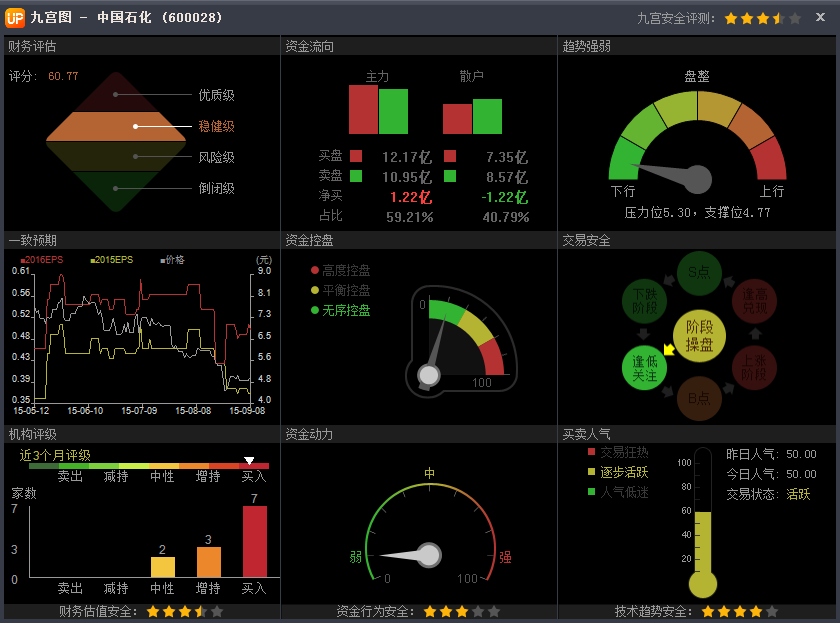Image resolution: width=840 pixels, height=623 pixels.
Task: Select the 人气低迷 legend item
Action: (x=618, y=492)
